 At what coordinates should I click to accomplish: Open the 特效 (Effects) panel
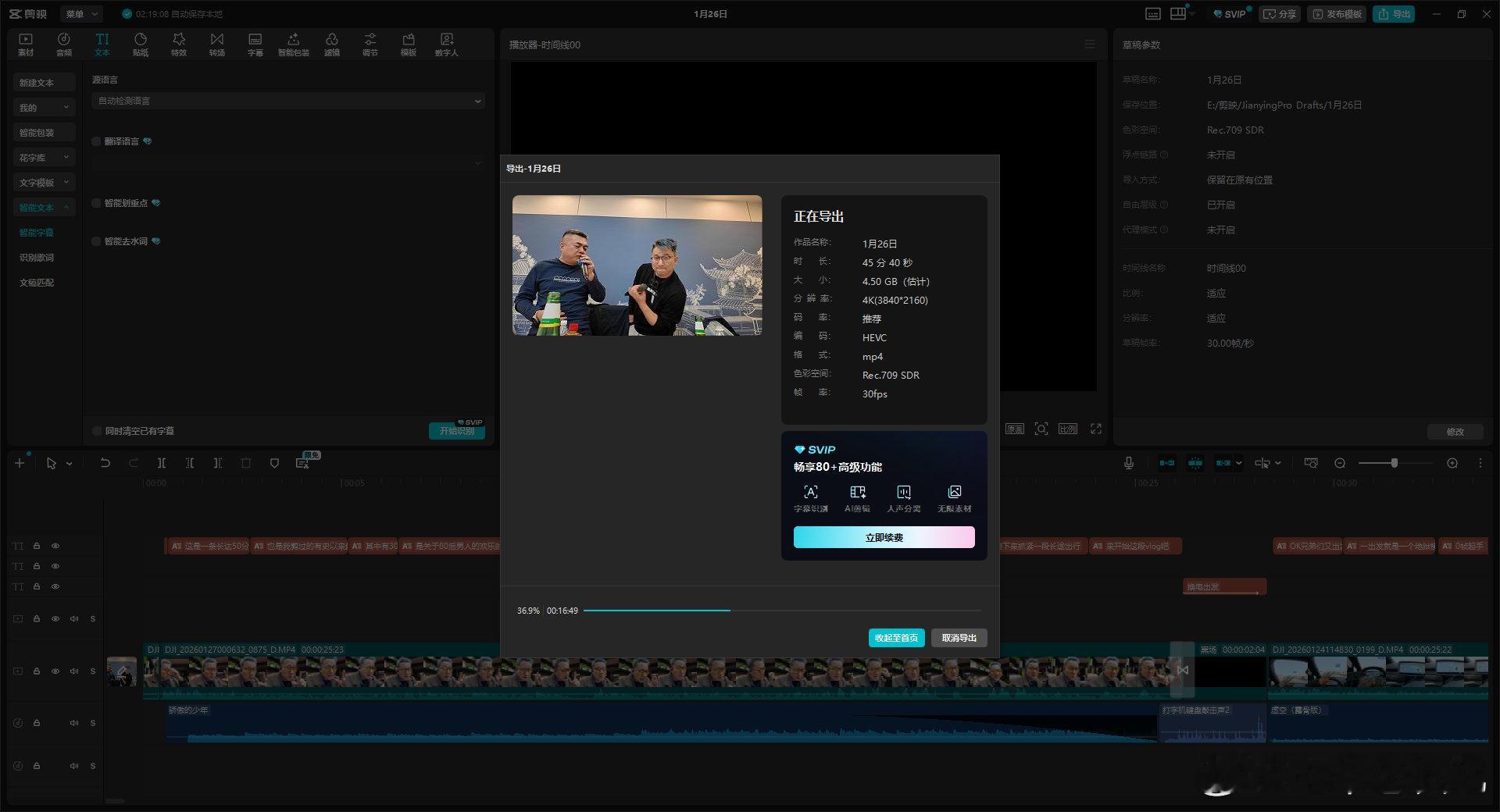click(x=179, y=44)
